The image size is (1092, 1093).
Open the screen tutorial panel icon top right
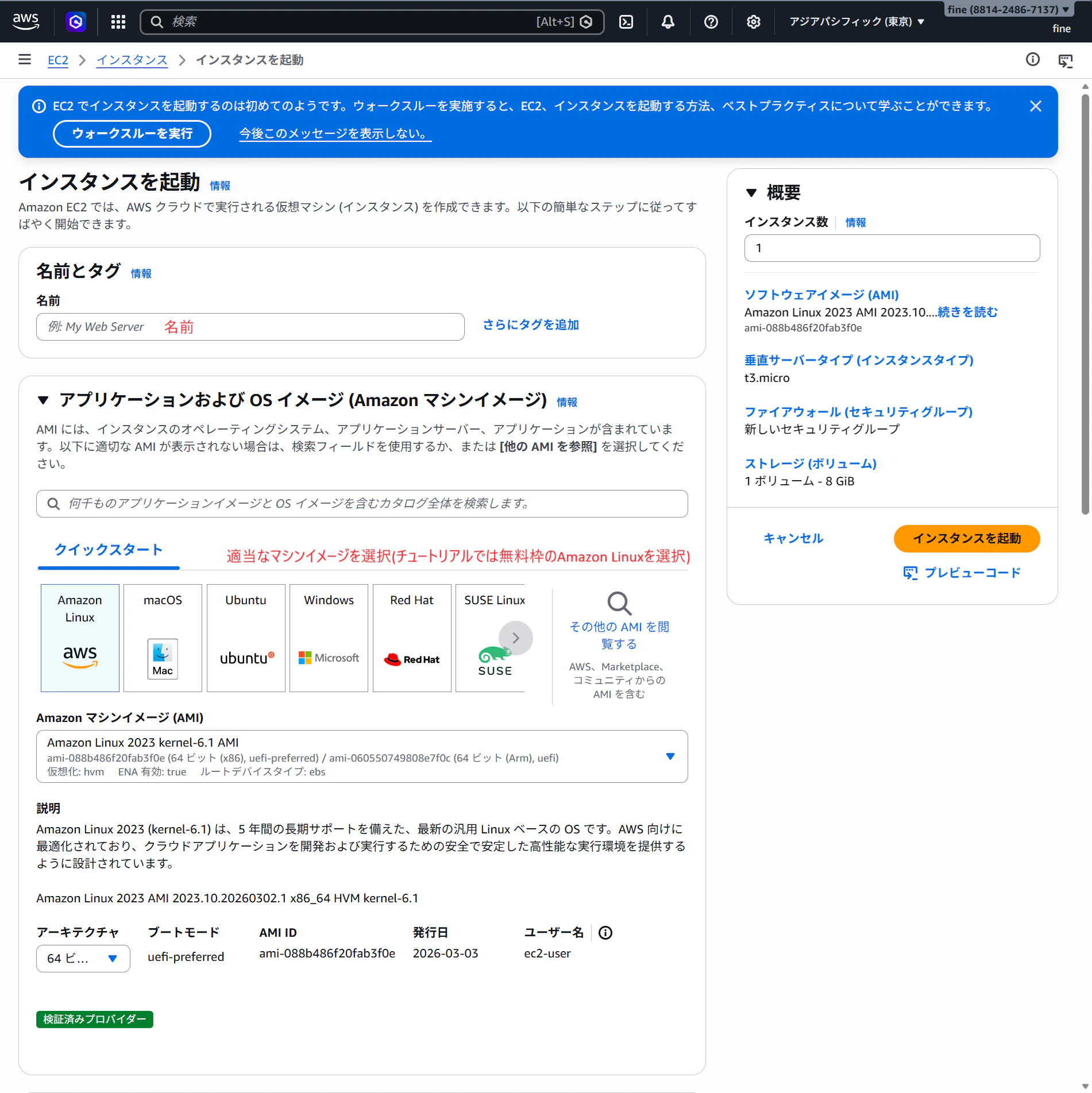pos(1066,60)
